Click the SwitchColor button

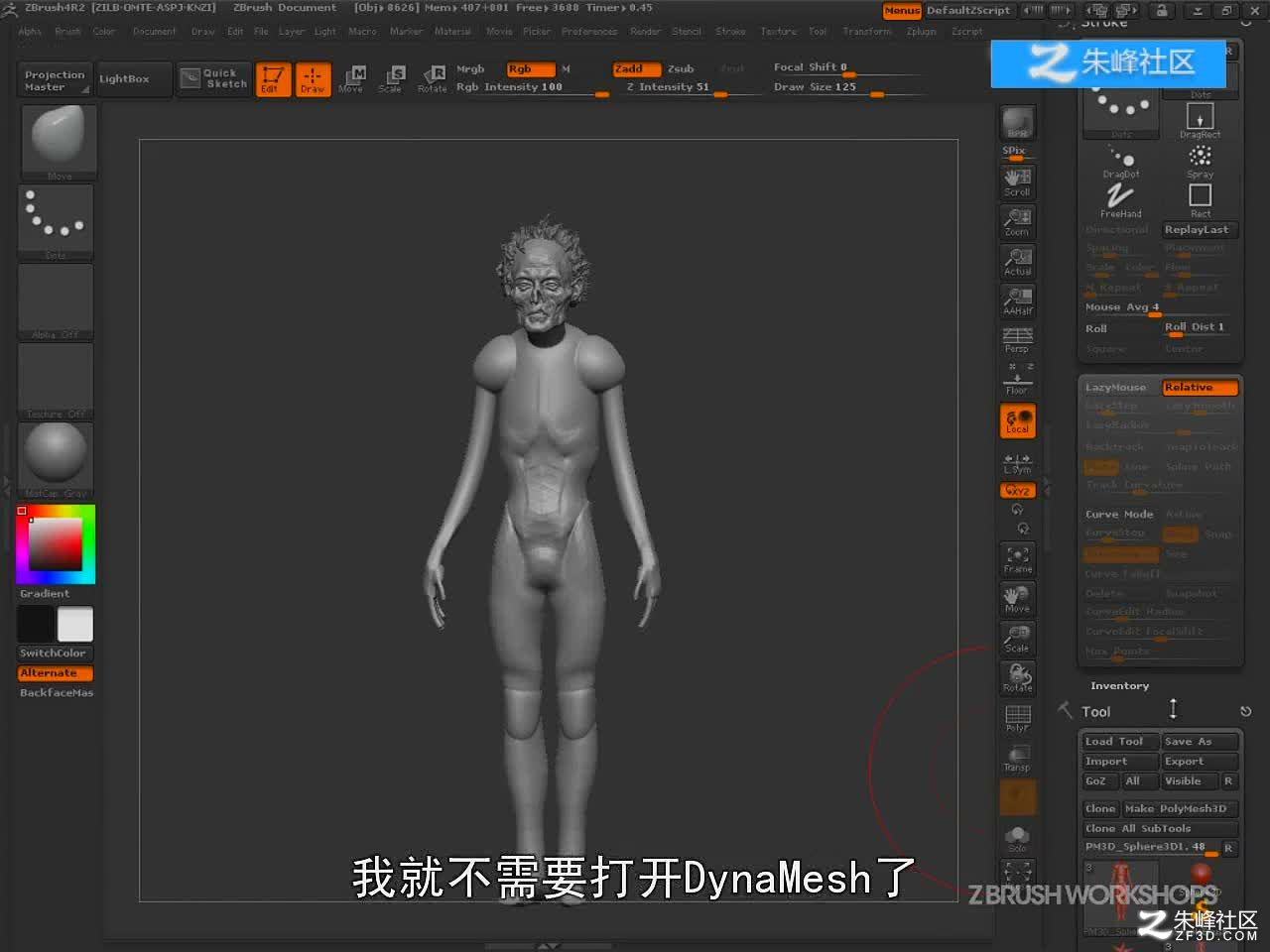(x=56, y=654)
